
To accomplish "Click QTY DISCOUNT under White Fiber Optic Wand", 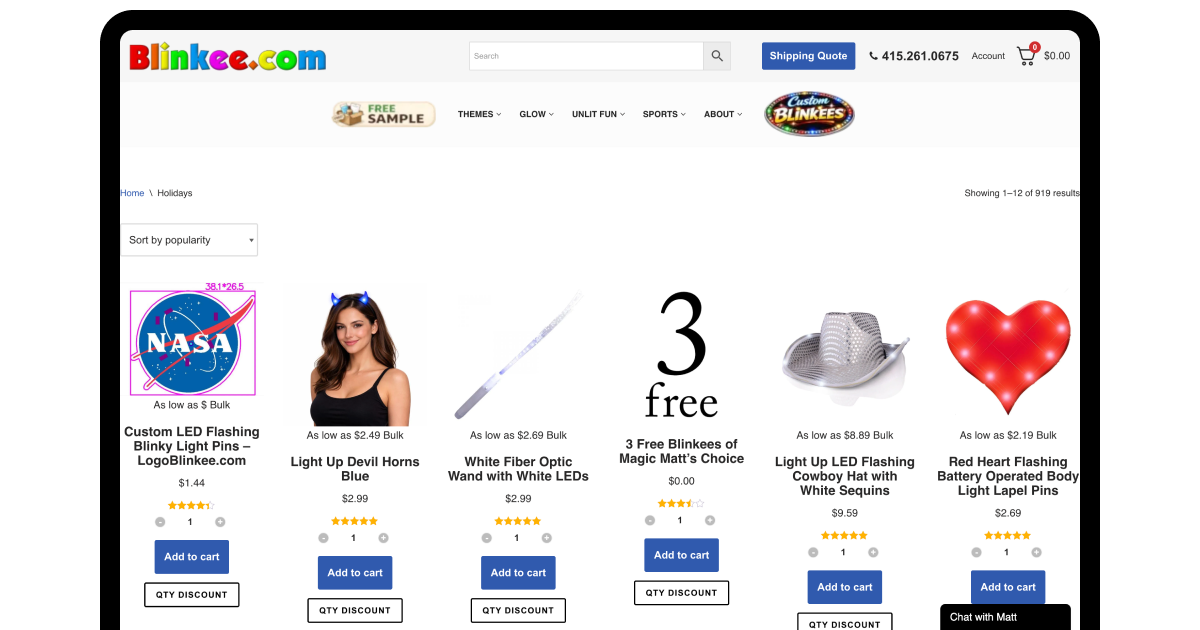I will pyautogui.click(x=518, y=610).
